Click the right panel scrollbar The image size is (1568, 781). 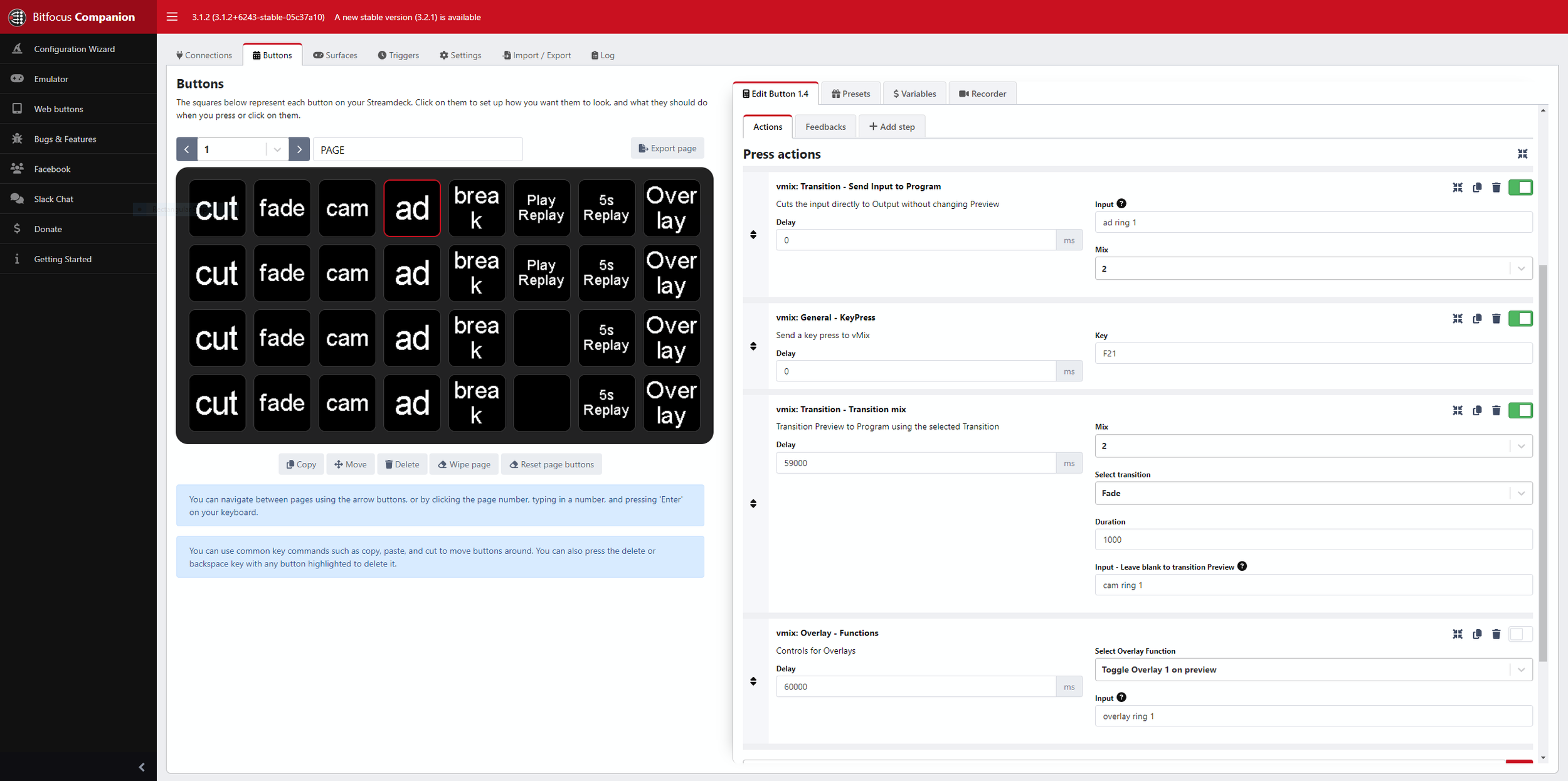pyautogui.click(x=1543, y=463)
